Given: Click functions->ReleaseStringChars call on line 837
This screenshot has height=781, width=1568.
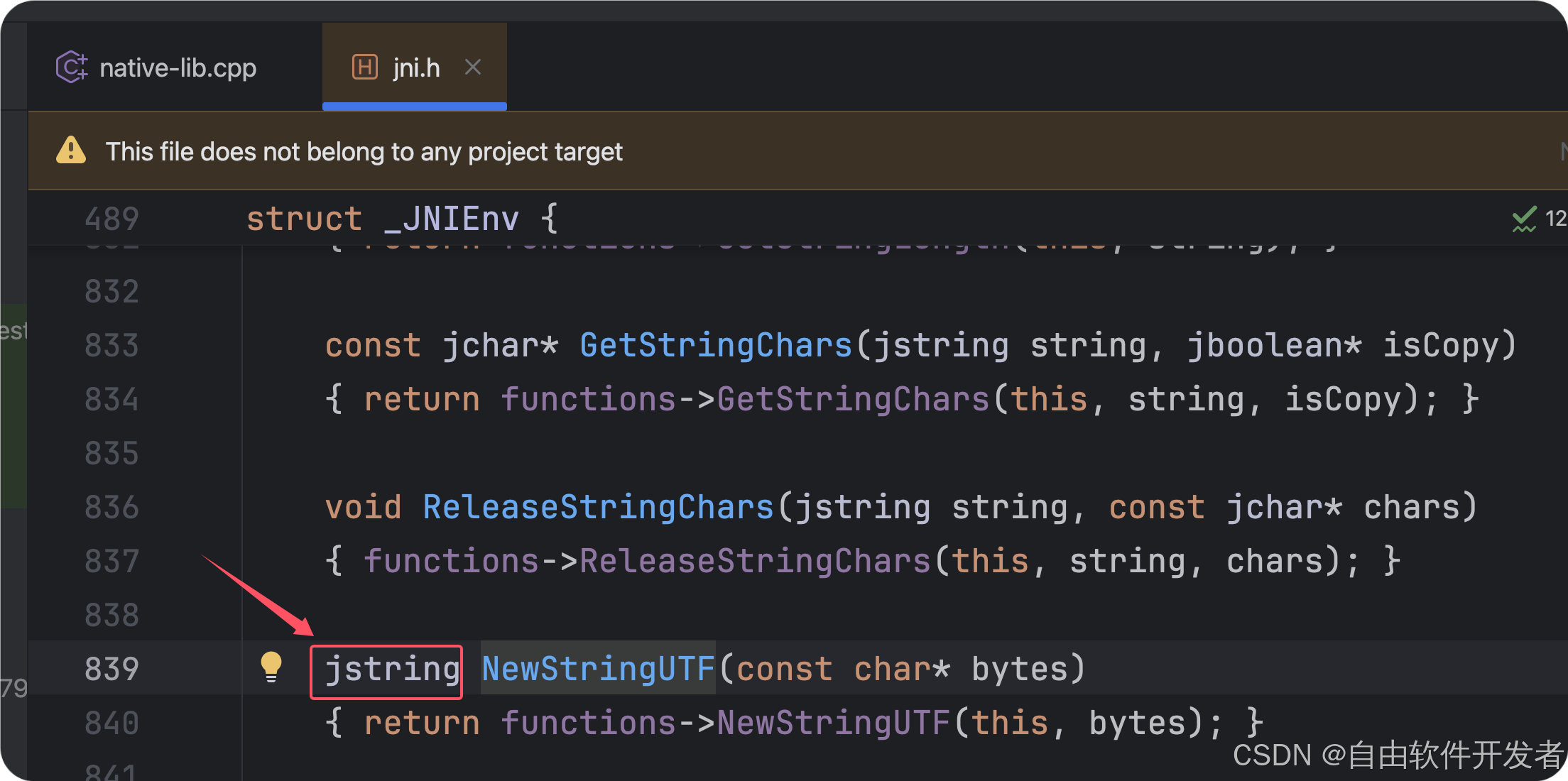Looking at the screenshot, I should (647, 561).
